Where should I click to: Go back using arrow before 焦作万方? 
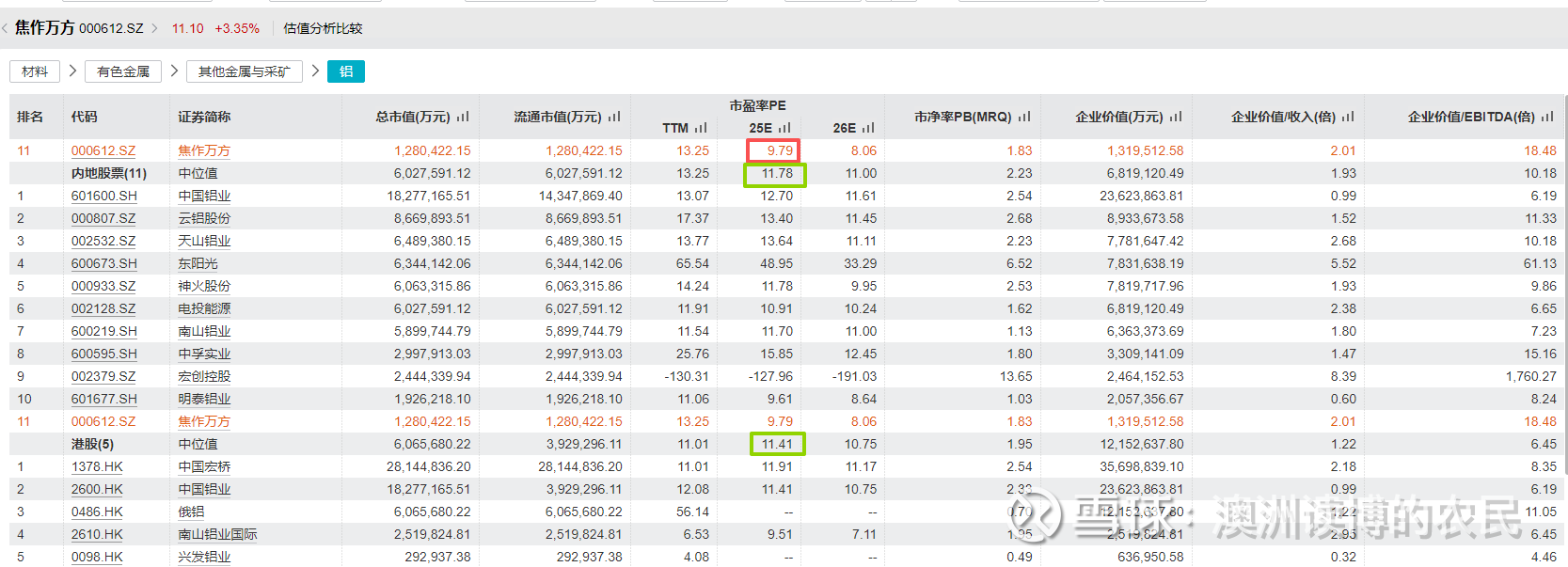(5, 28)
